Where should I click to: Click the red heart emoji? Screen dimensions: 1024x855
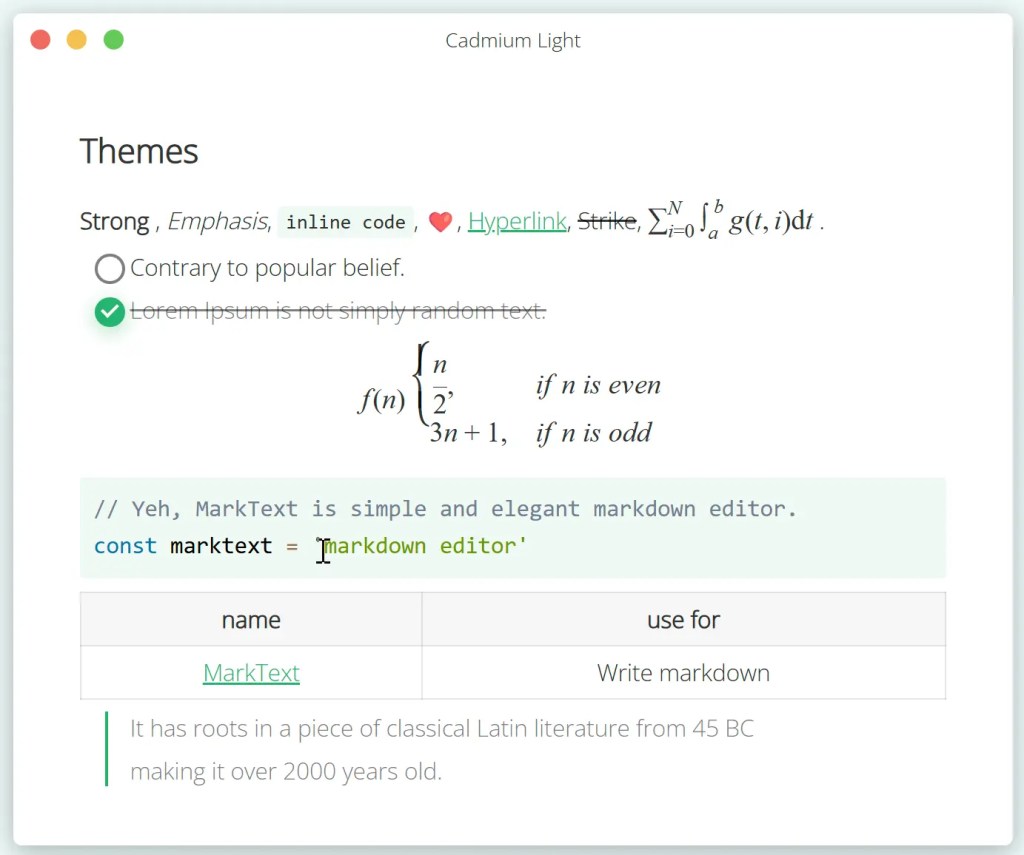pos(440,222)
